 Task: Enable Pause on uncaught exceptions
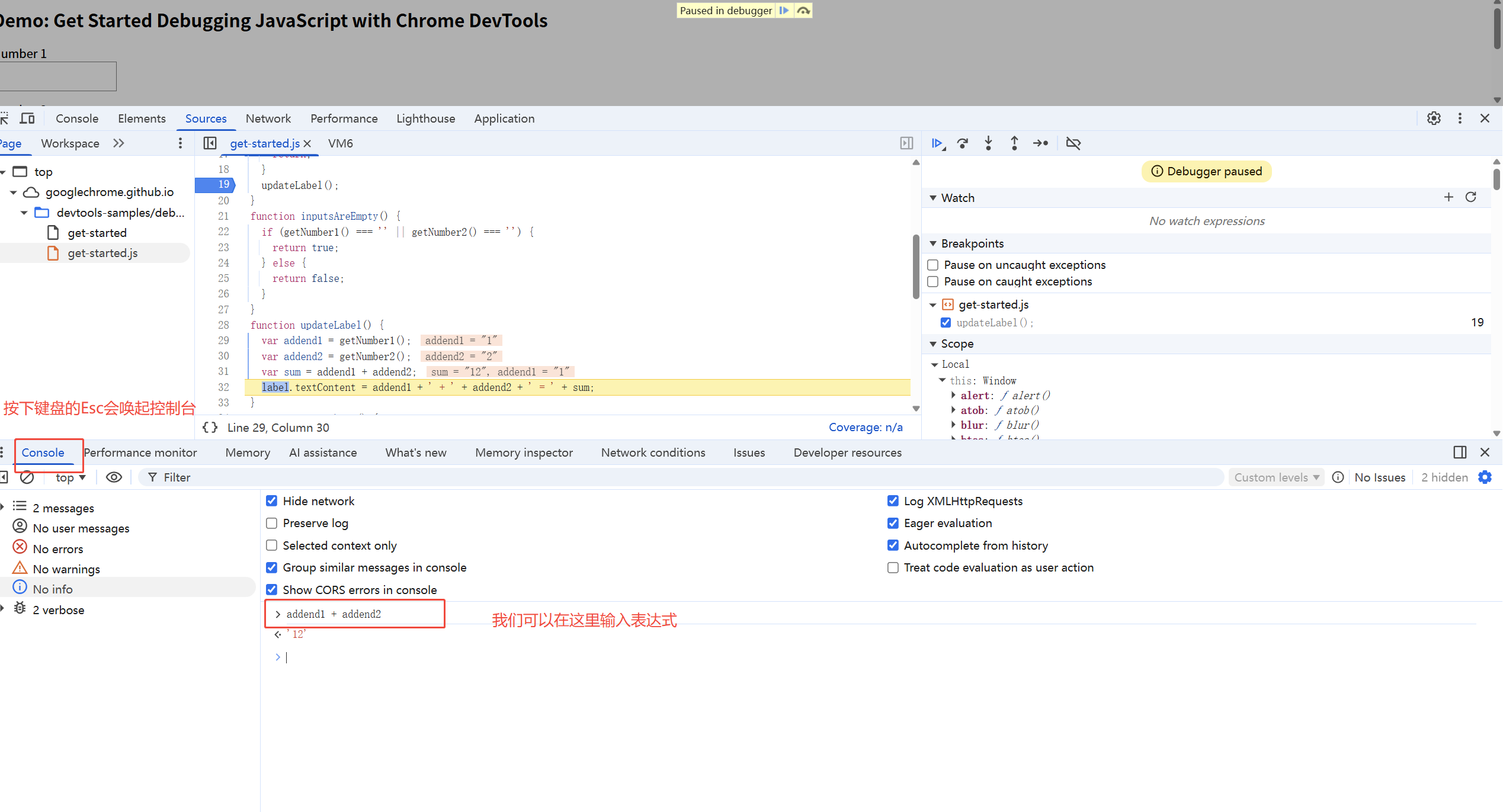click(933, 265)
